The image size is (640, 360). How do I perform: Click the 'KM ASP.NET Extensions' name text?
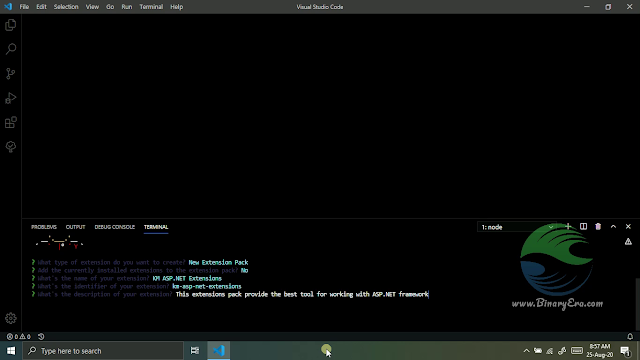187,278
